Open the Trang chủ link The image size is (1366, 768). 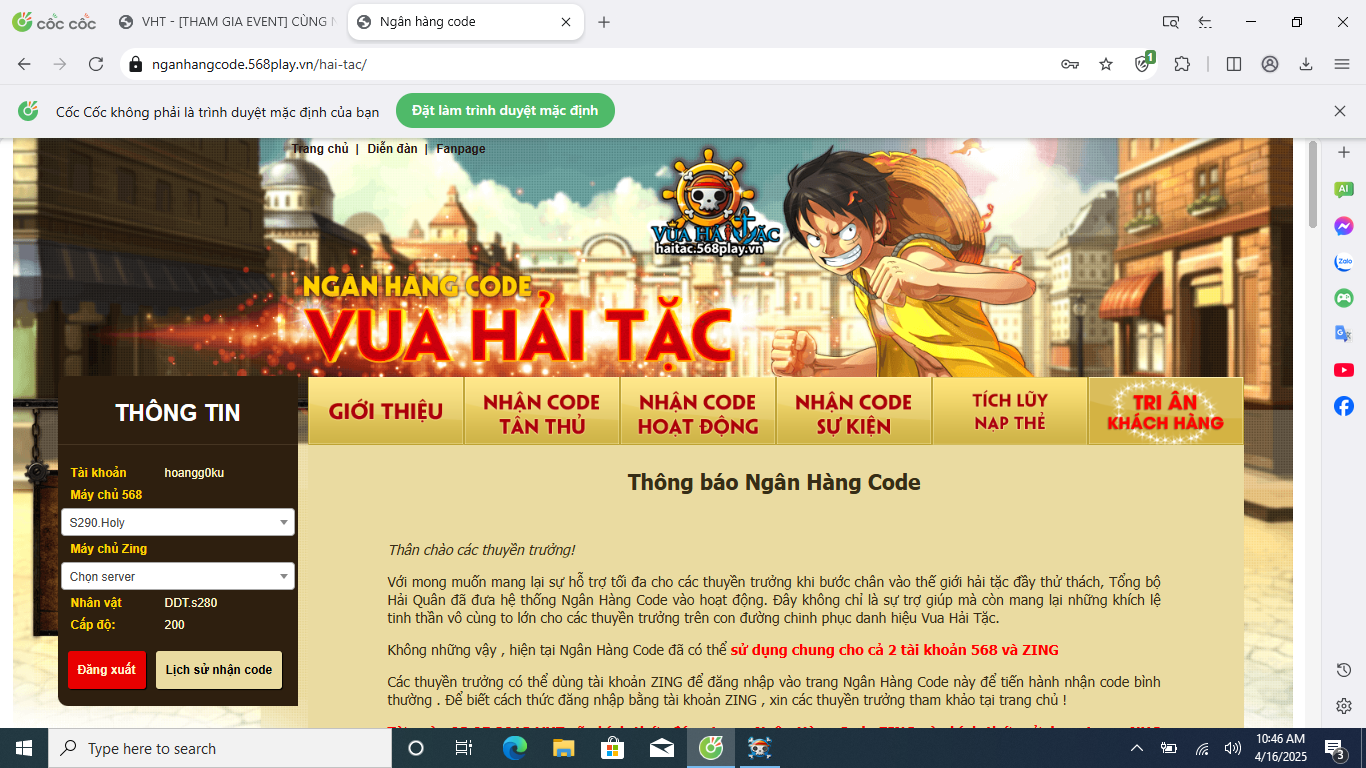(320, 149)
